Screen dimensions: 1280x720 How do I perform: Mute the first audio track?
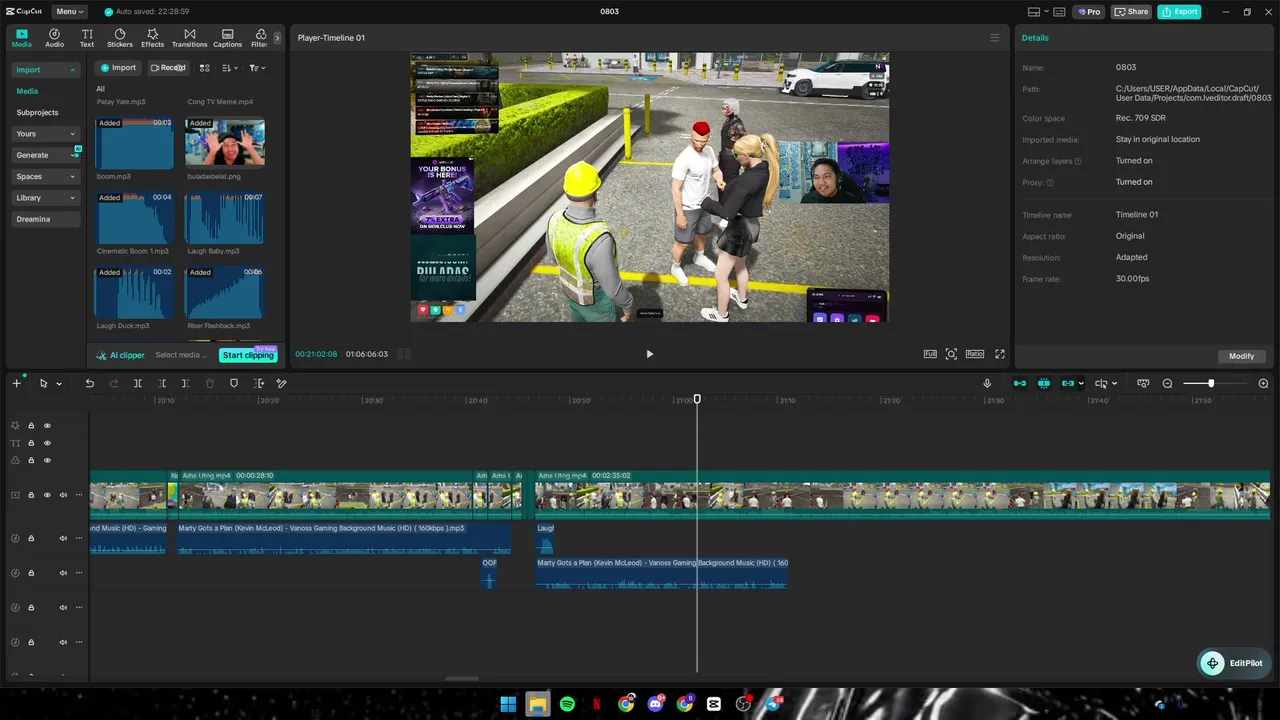tap(63, 538)
